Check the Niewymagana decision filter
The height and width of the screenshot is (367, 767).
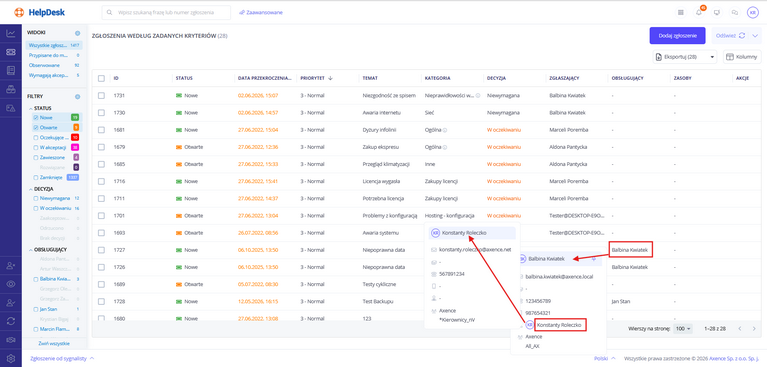36,198
